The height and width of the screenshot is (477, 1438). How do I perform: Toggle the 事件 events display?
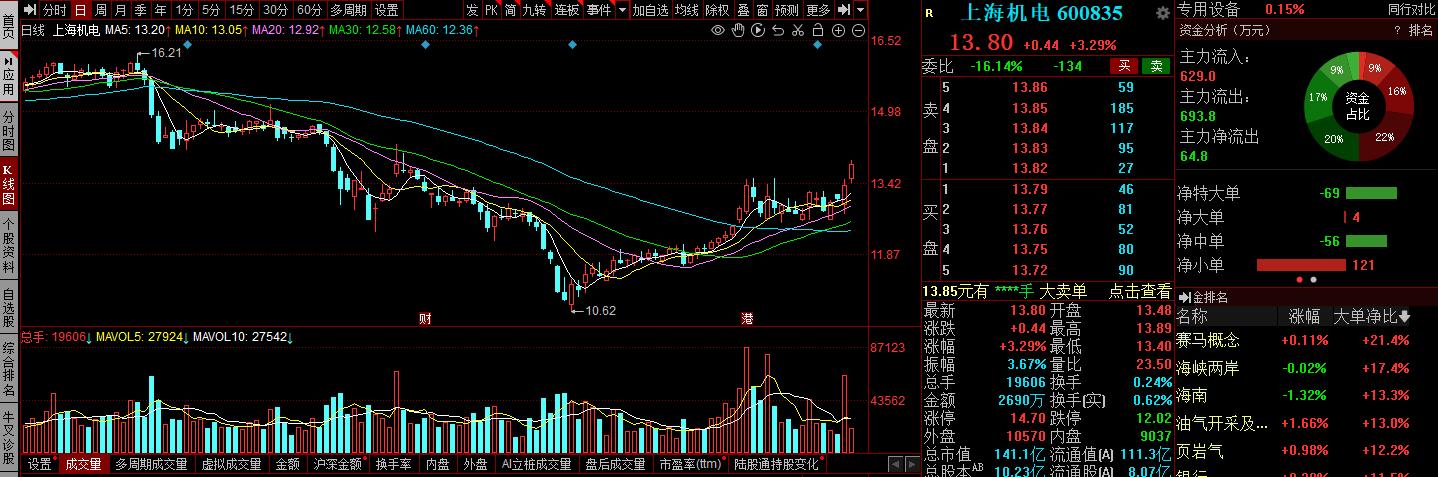click(x=599, y=10)
